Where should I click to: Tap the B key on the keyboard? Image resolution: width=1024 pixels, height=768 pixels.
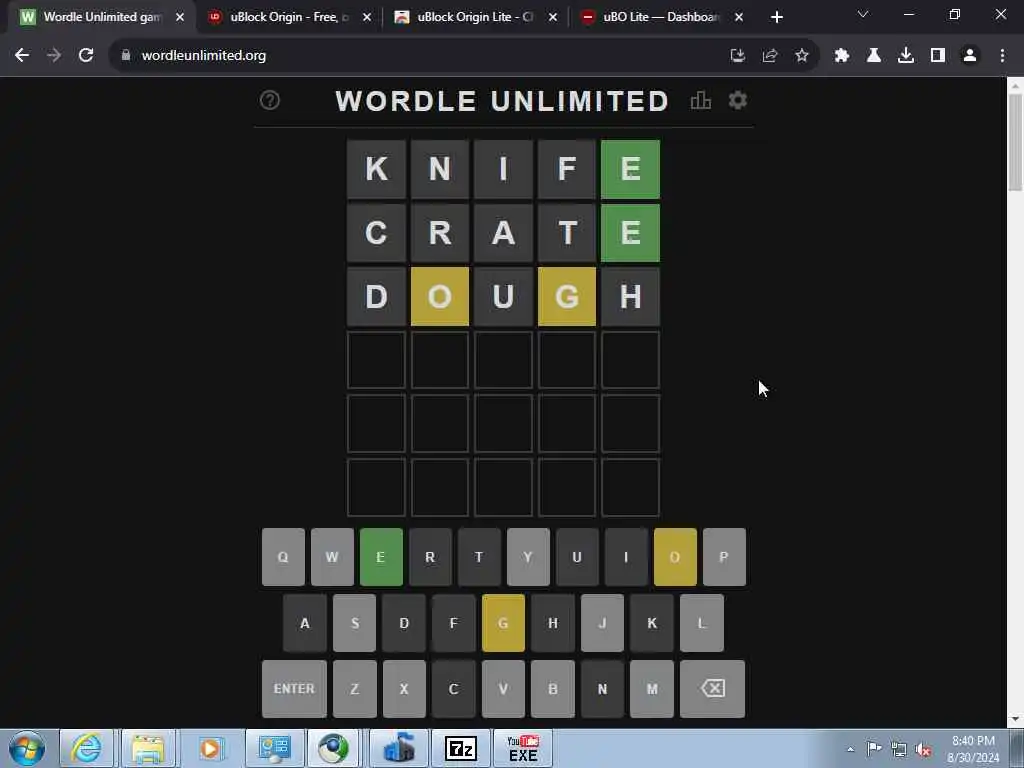click(552, 689)
